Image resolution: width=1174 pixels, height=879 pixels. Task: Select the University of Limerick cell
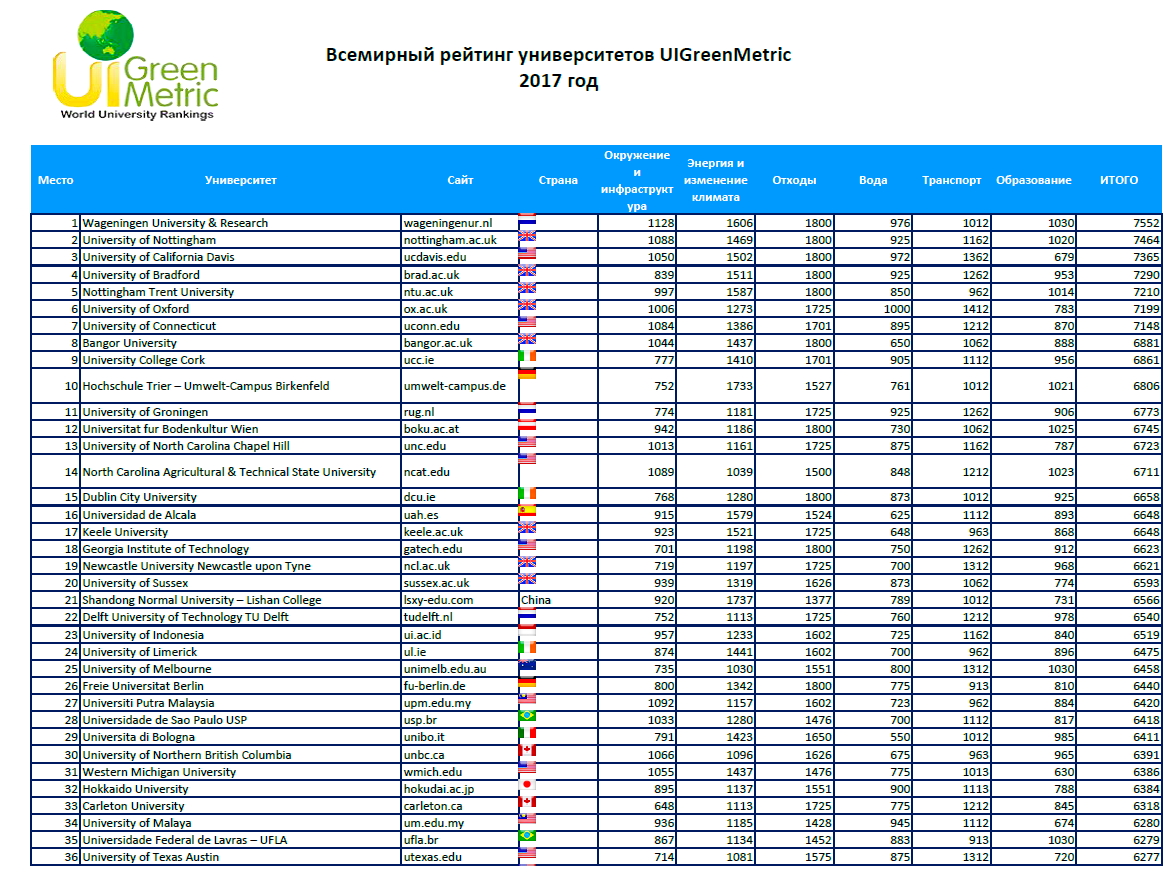click(x=240, y=652)
